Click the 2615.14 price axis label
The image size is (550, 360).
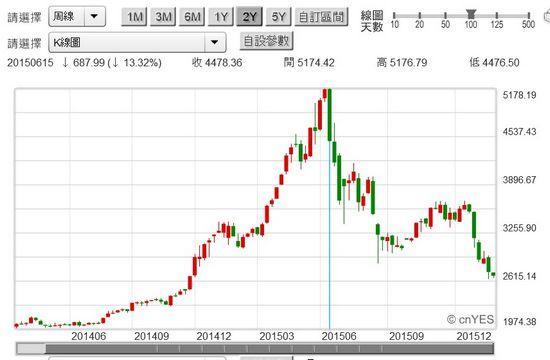(519, 276)
